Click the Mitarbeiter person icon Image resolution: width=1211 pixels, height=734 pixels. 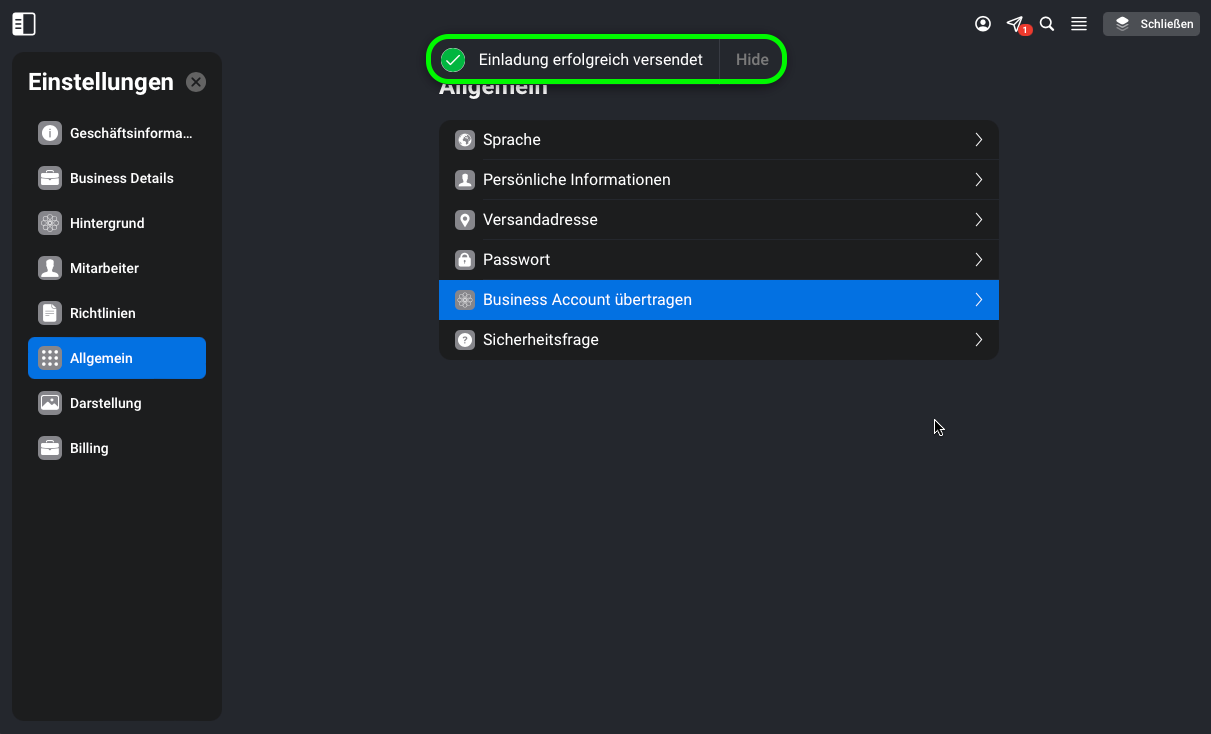click(50, 268)
